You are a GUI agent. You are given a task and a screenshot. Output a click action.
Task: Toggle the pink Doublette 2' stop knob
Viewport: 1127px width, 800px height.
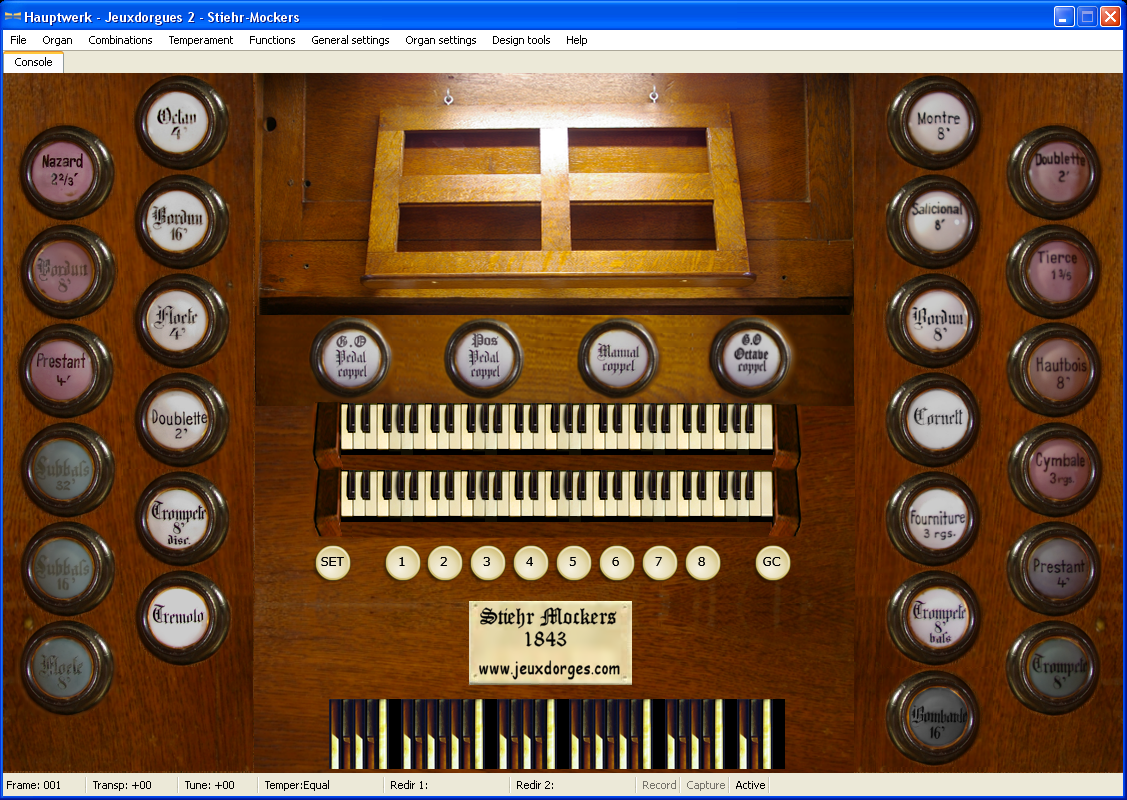pos(1054,172)
